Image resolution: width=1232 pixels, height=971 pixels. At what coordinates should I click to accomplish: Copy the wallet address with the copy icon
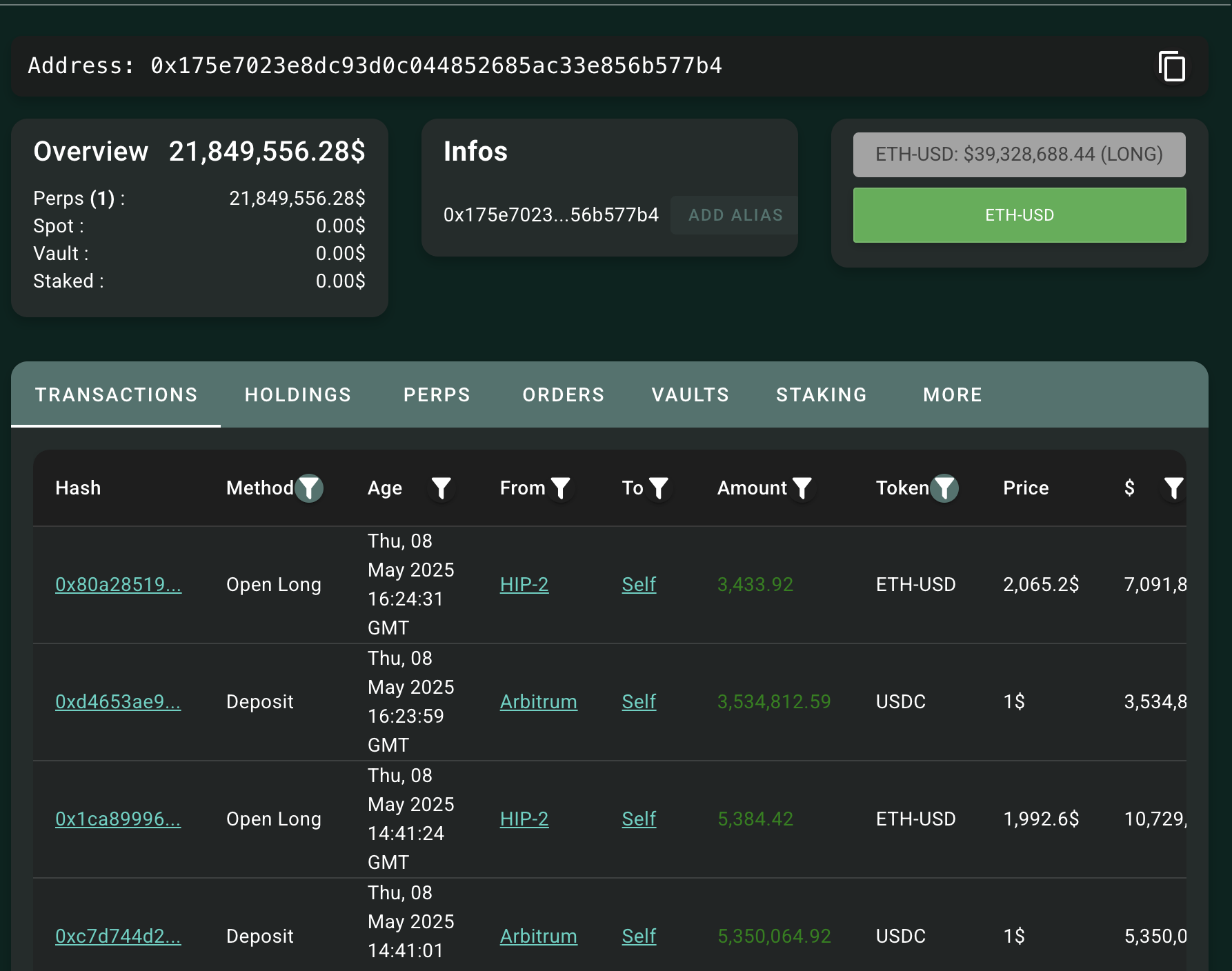[x=1171, y=67]
